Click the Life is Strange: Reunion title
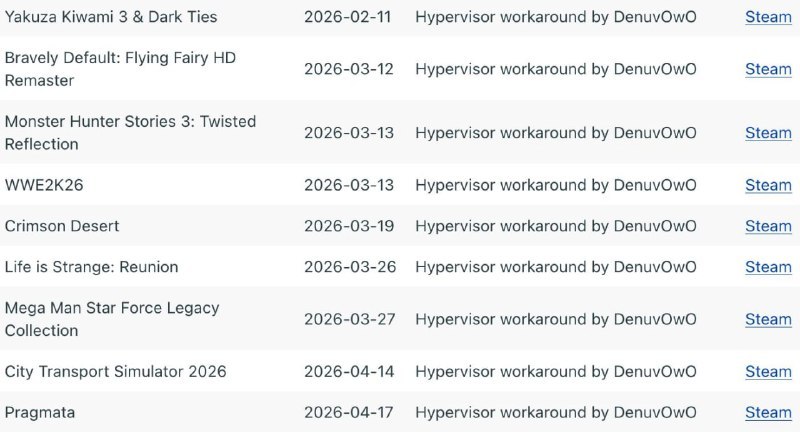The image size is (800, 432). (x=91, y=267)
